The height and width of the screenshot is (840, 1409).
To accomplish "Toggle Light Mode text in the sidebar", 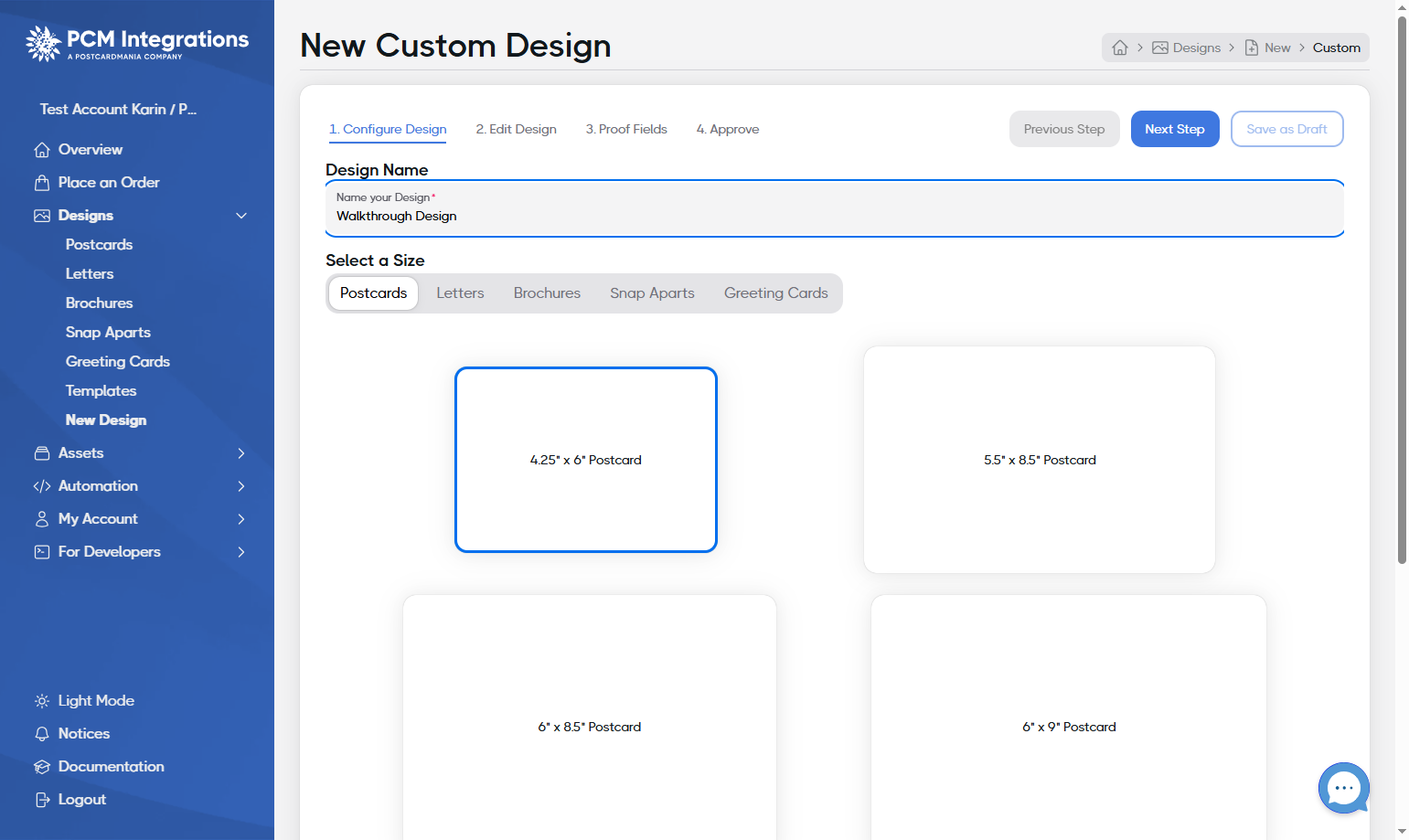I will coord(96,701).
